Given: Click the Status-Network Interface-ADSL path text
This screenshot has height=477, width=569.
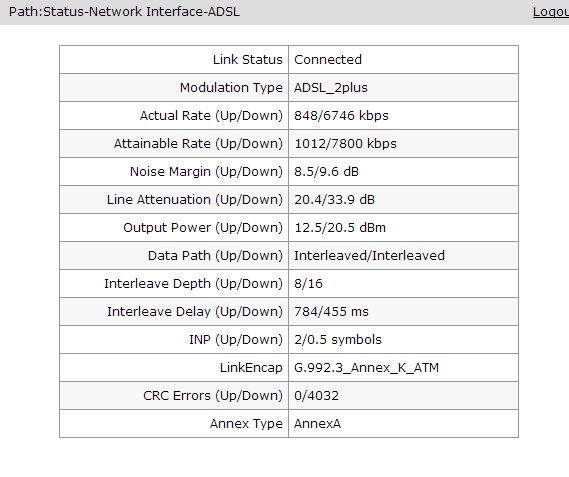Looking at the screenshot, I should (x=142, y=12).
